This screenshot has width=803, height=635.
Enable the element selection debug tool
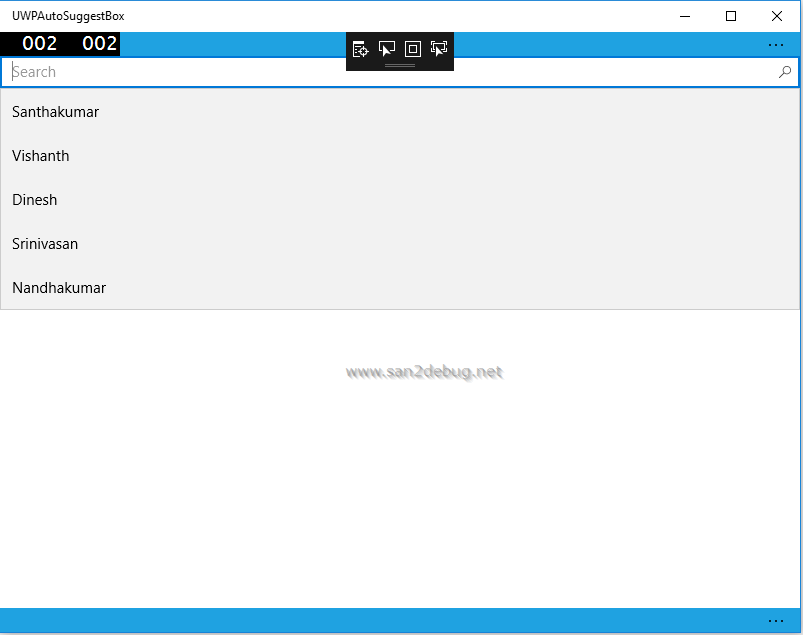tap(387, 49)
